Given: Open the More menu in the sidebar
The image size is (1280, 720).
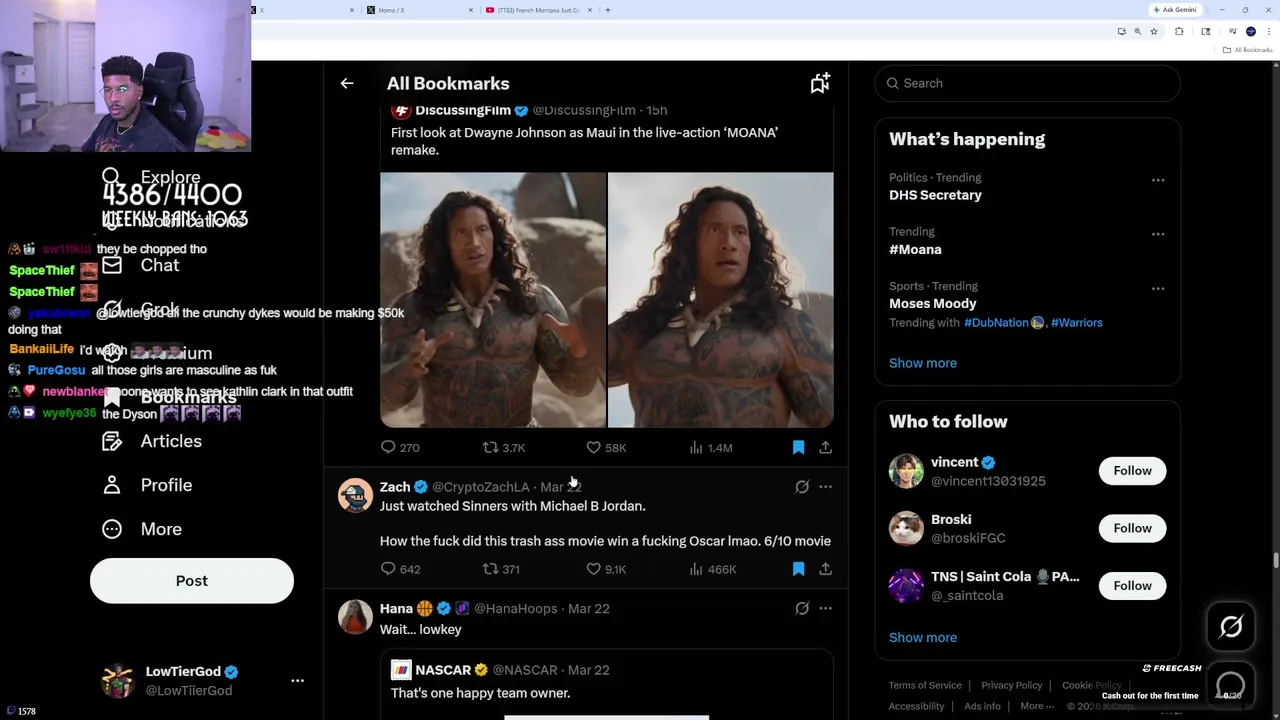Looking at the screenshot, I should pyautogui.click(x=142, y=529).
